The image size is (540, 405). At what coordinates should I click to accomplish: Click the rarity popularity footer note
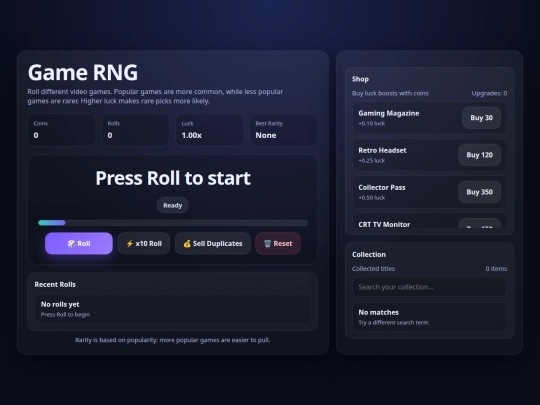tap(173, 340)
